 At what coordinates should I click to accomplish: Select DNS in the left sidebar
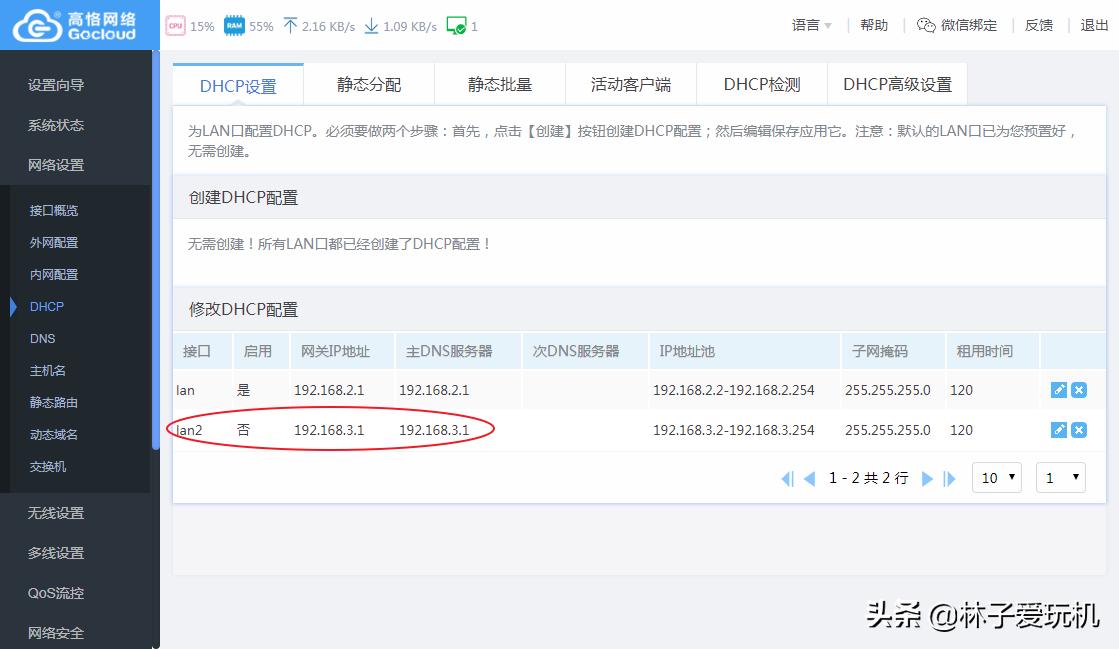pyautogui.click(x=42, y=338)
